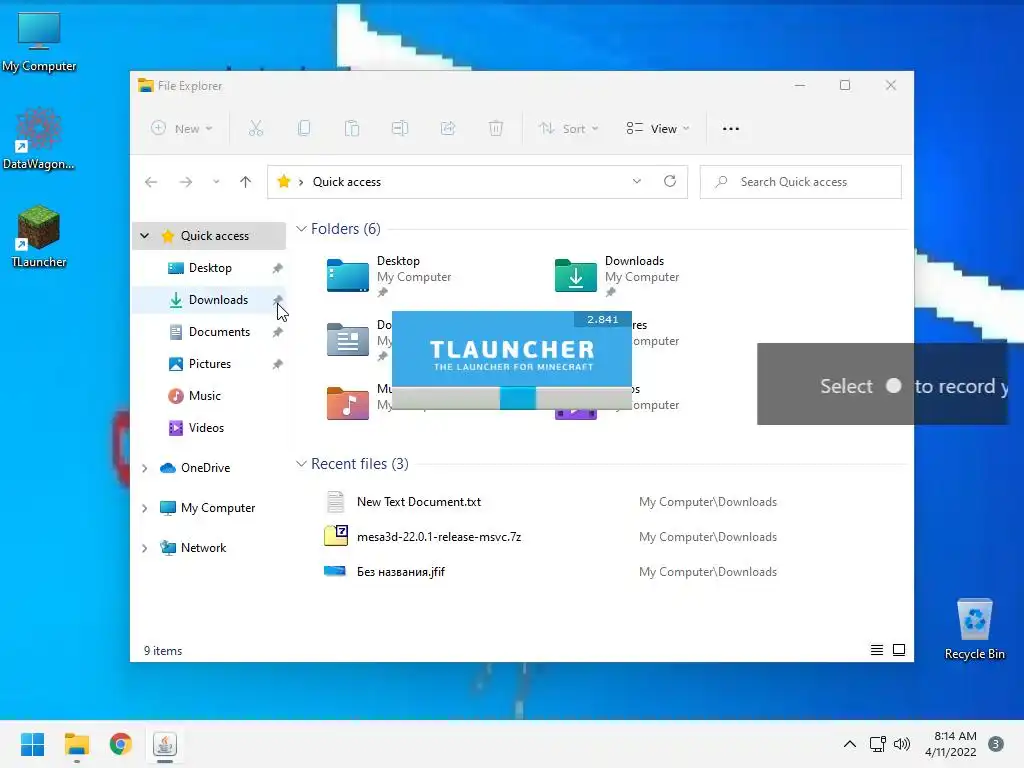1024x768 pixels.
Task: Open My Computer desktop icon
Action: [x=39, y=42]
